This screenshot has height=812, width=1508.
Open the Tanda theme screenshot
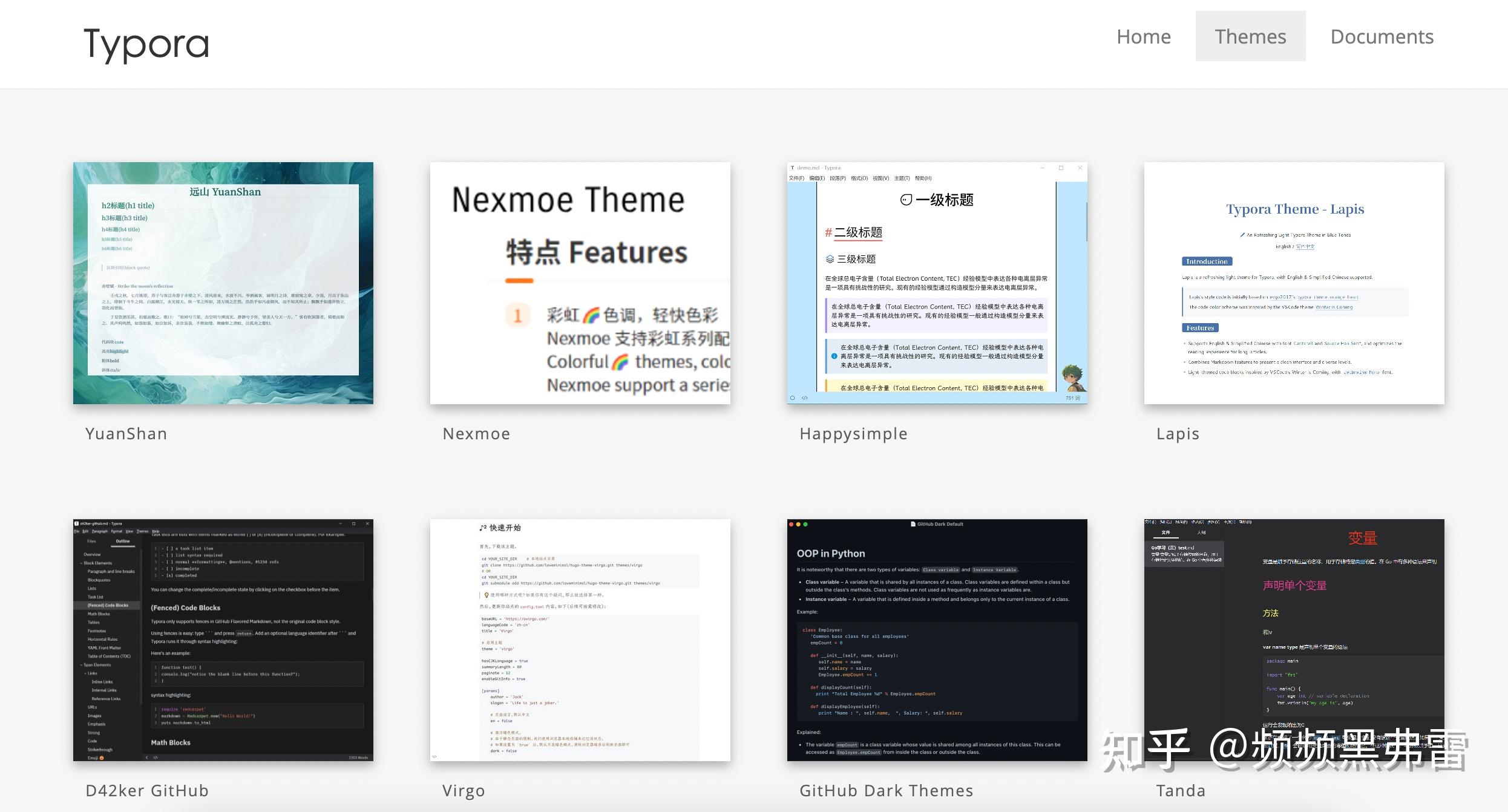point(1294,629)
